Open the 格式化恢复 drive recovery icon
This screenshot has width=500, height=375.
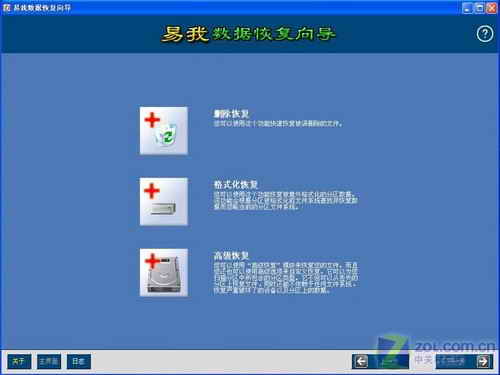(164, 202)
